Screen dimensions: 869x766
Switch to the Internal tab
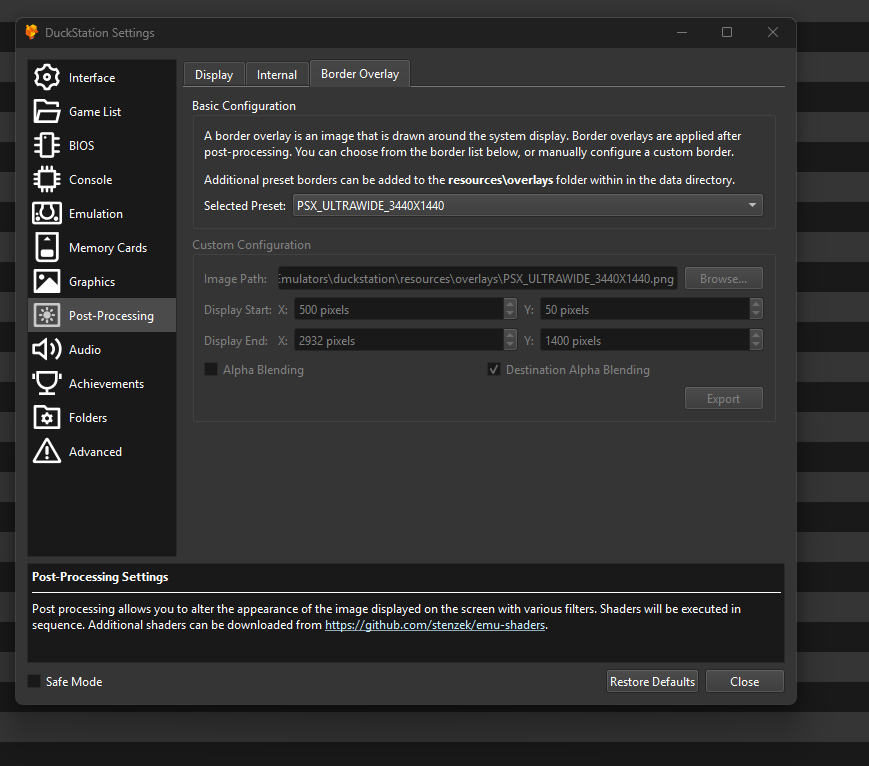pos(277,75)
